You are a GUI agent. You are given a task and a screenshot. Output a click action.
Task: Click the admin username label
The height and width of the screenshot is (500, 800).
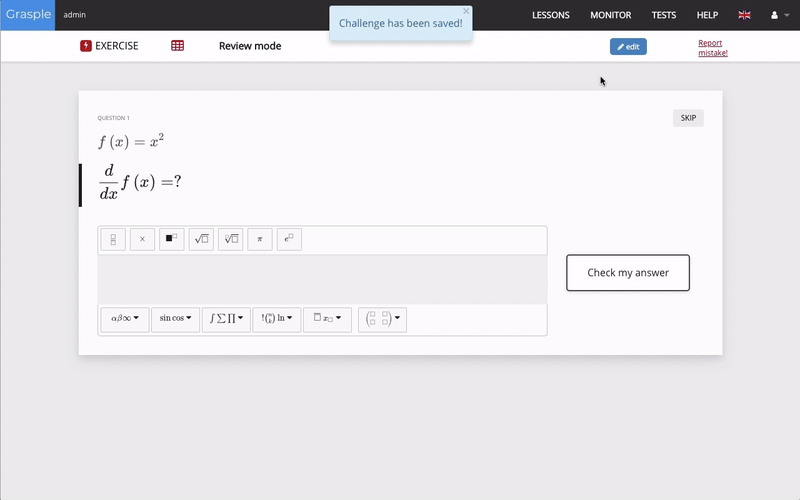tap(74, 15)
